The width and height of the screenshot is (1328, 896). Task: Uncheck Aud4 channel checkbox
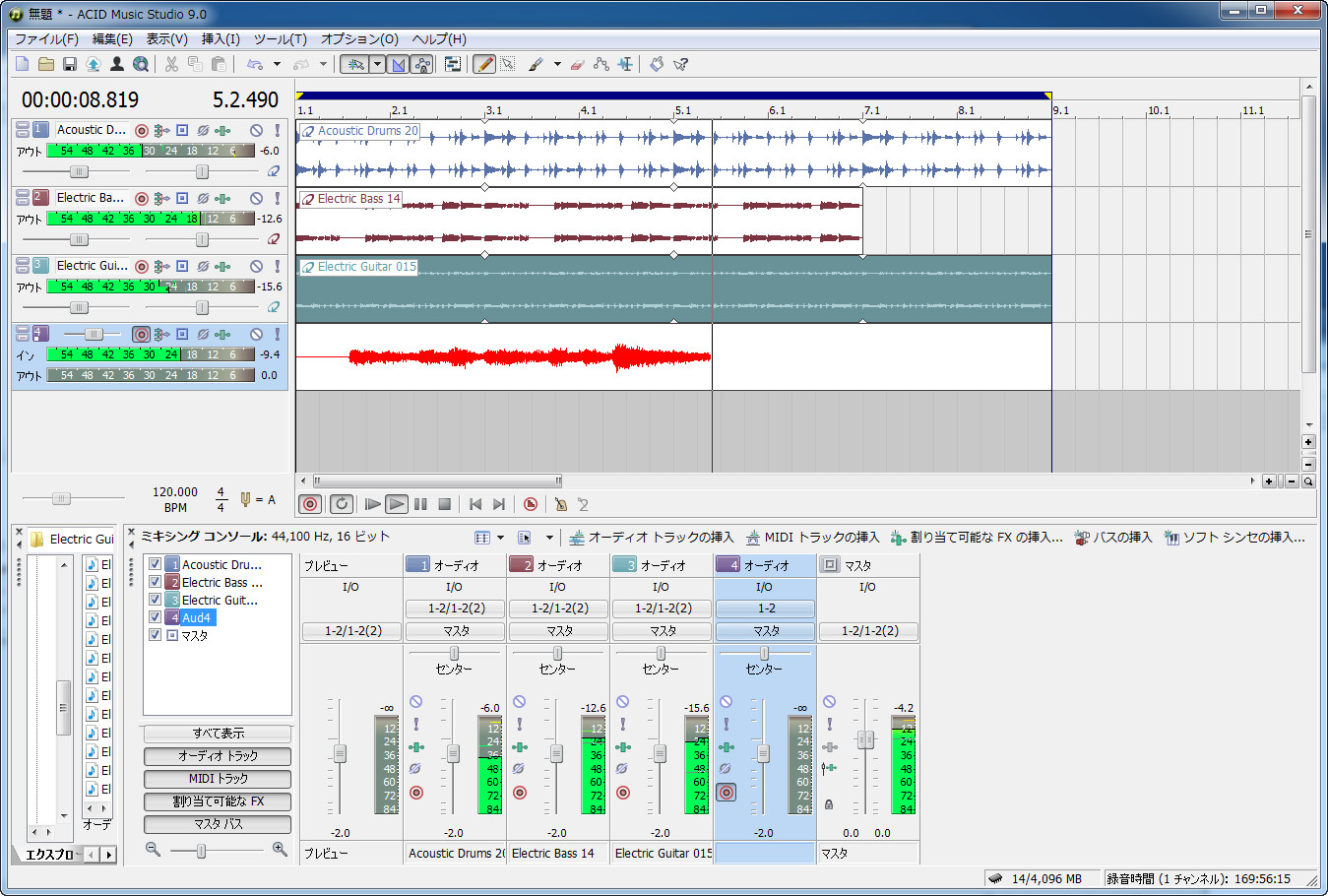pyautogui.click(x=155, y=617)
